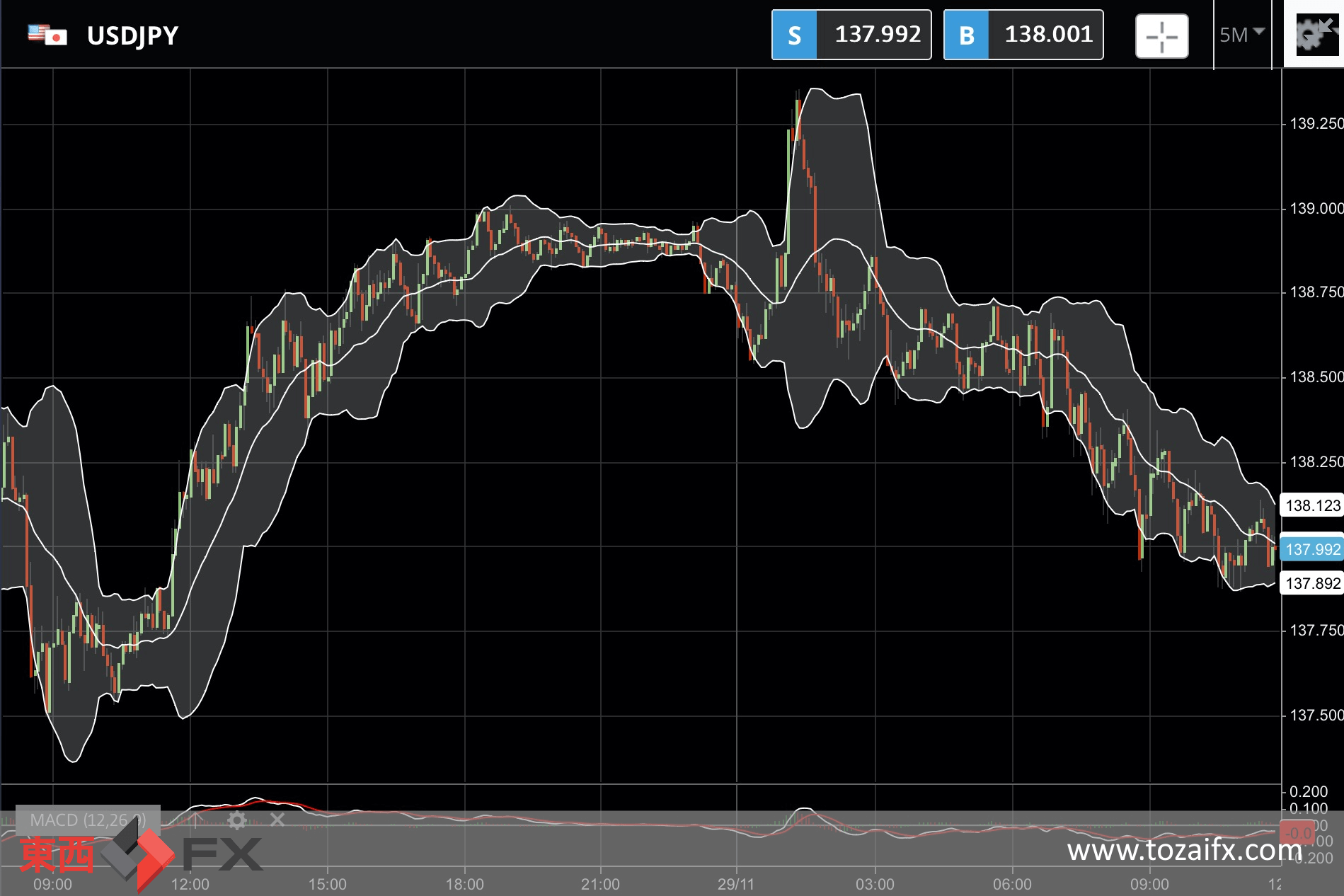Open the USDJPY symbol selector
The image size is (1344, 896).
coord(132,35)
